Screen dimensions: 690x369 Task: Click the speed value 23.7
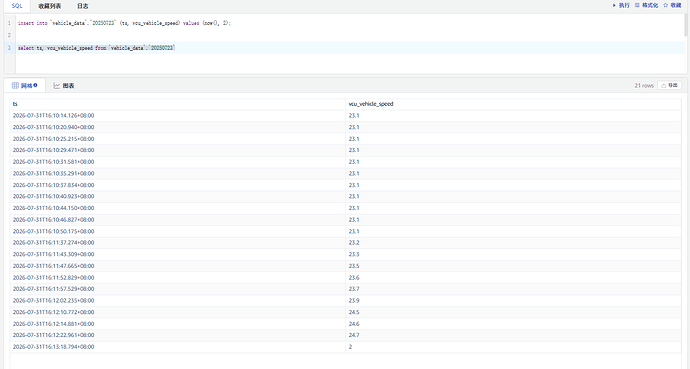point(354,289)
